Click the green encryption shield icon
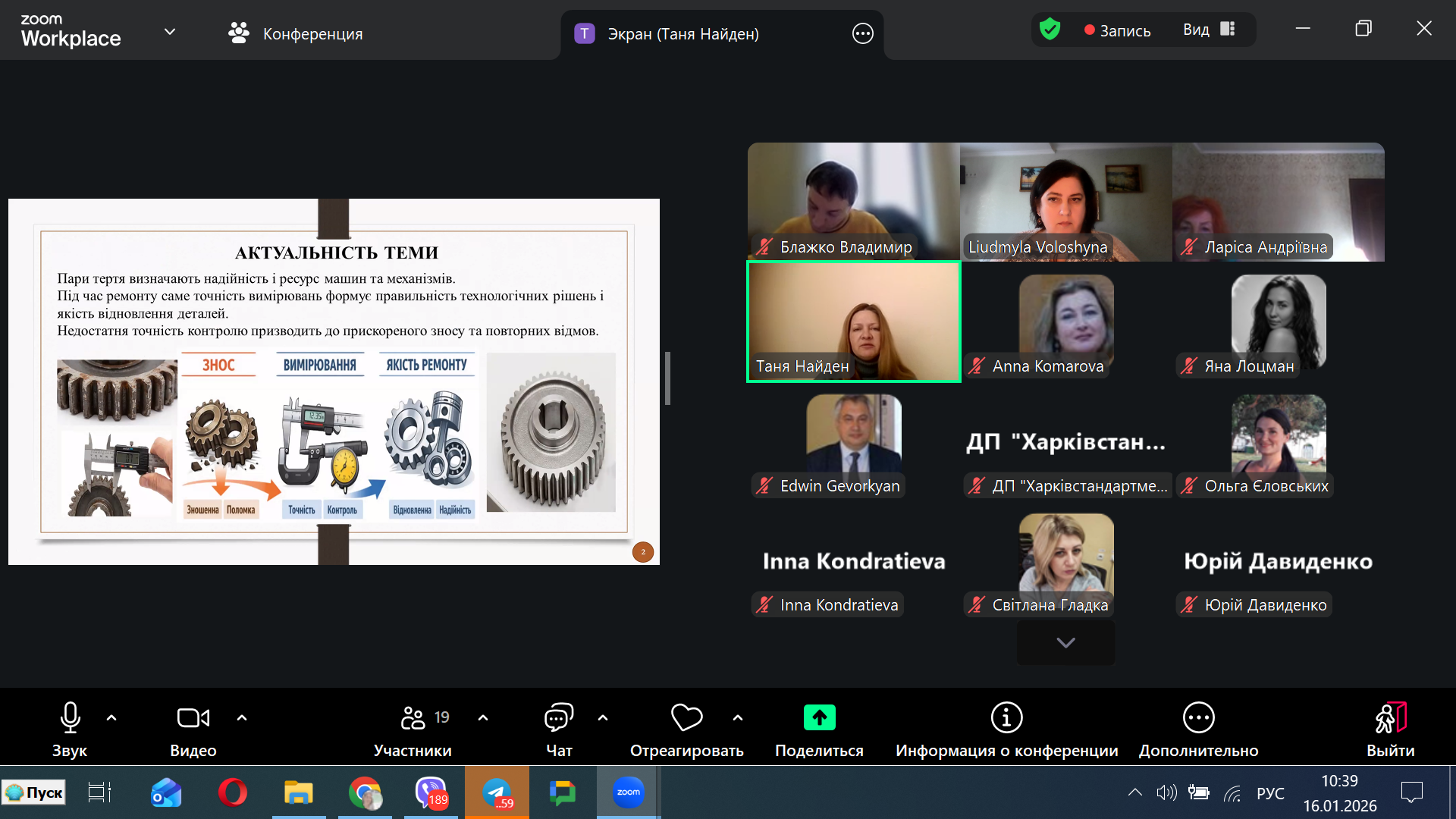Viewport: 1456px width, 819px height. tap(1050, 30)
